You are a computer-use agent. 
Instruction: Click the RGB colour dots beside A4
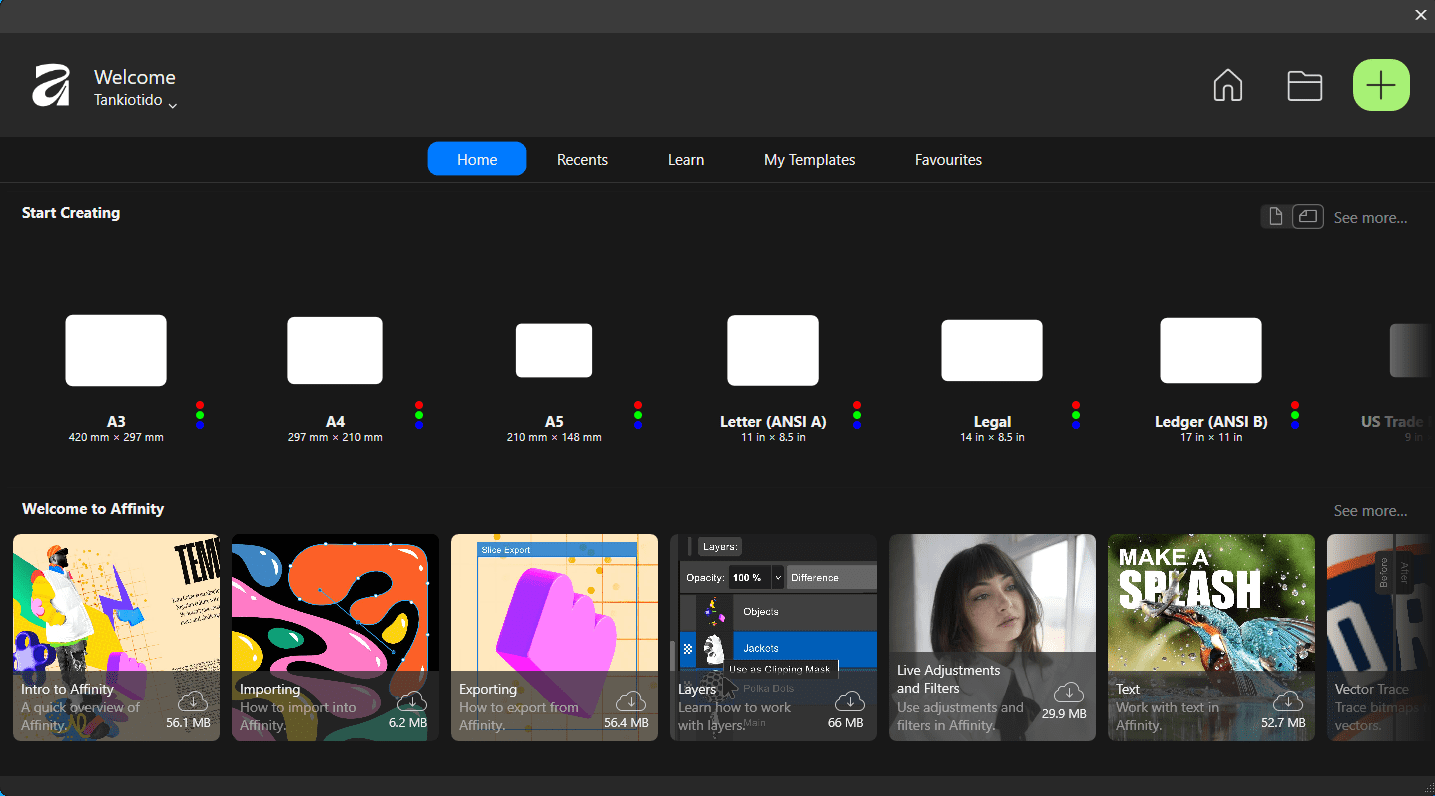(419, 415)
